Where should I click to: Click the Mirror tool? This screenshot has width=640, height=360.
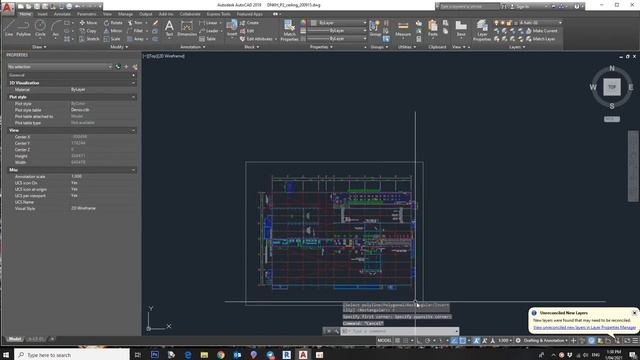coord(113,31)
